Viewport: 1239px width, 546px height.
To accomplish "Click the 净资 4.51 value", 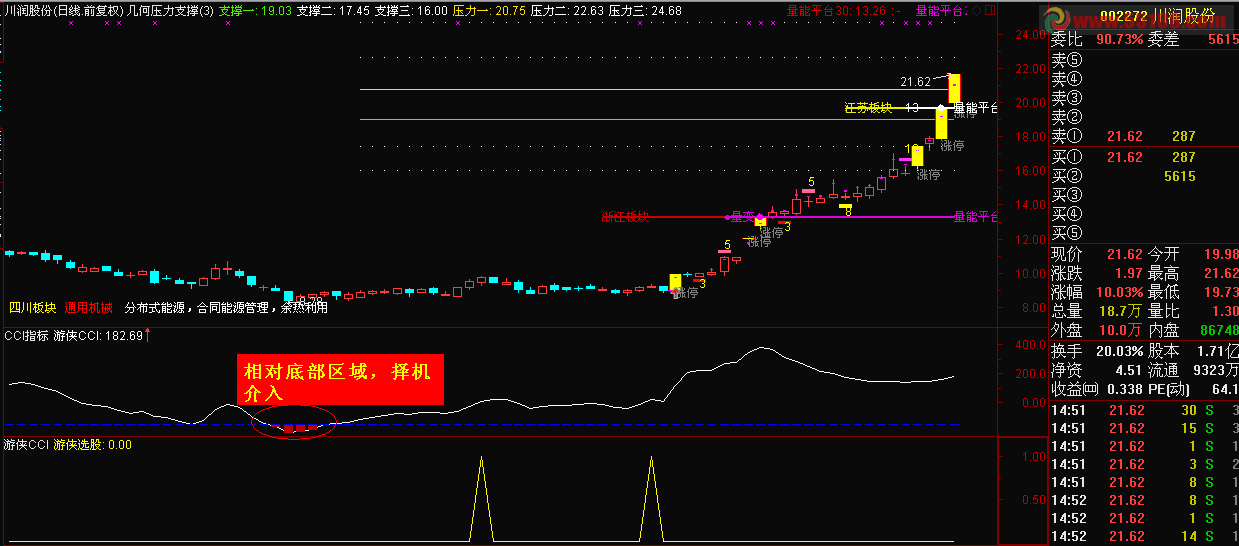I will 1128,370.
